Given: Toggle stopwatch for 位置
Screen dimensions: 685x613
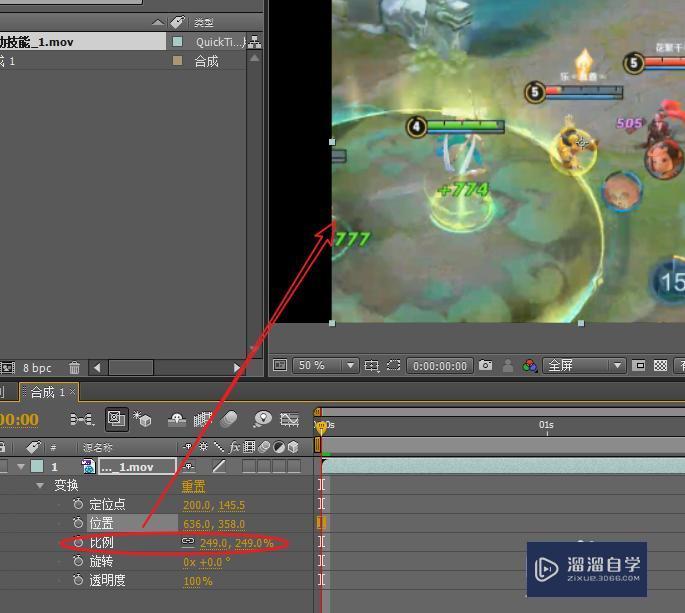Looking at the screenshot, I should pos(78,523).
